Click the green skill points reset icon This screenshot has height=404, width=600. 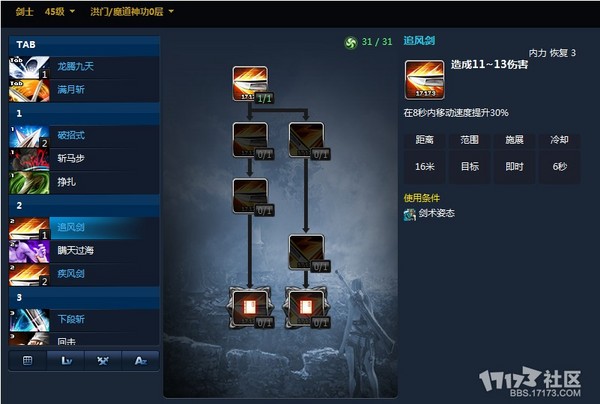(x=350, y=42)
